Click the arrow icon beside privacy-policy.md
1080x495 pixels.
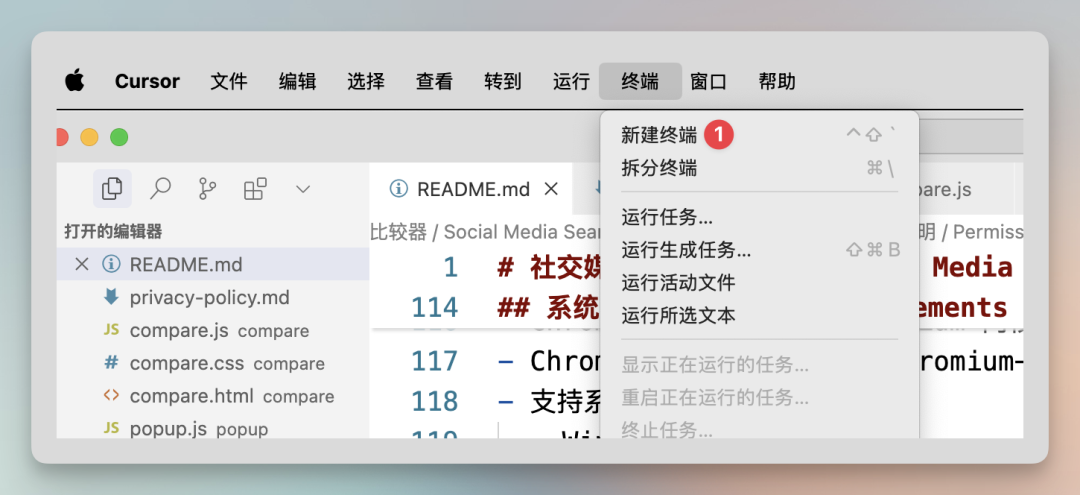pyautogui.click(x=111, y=297)
